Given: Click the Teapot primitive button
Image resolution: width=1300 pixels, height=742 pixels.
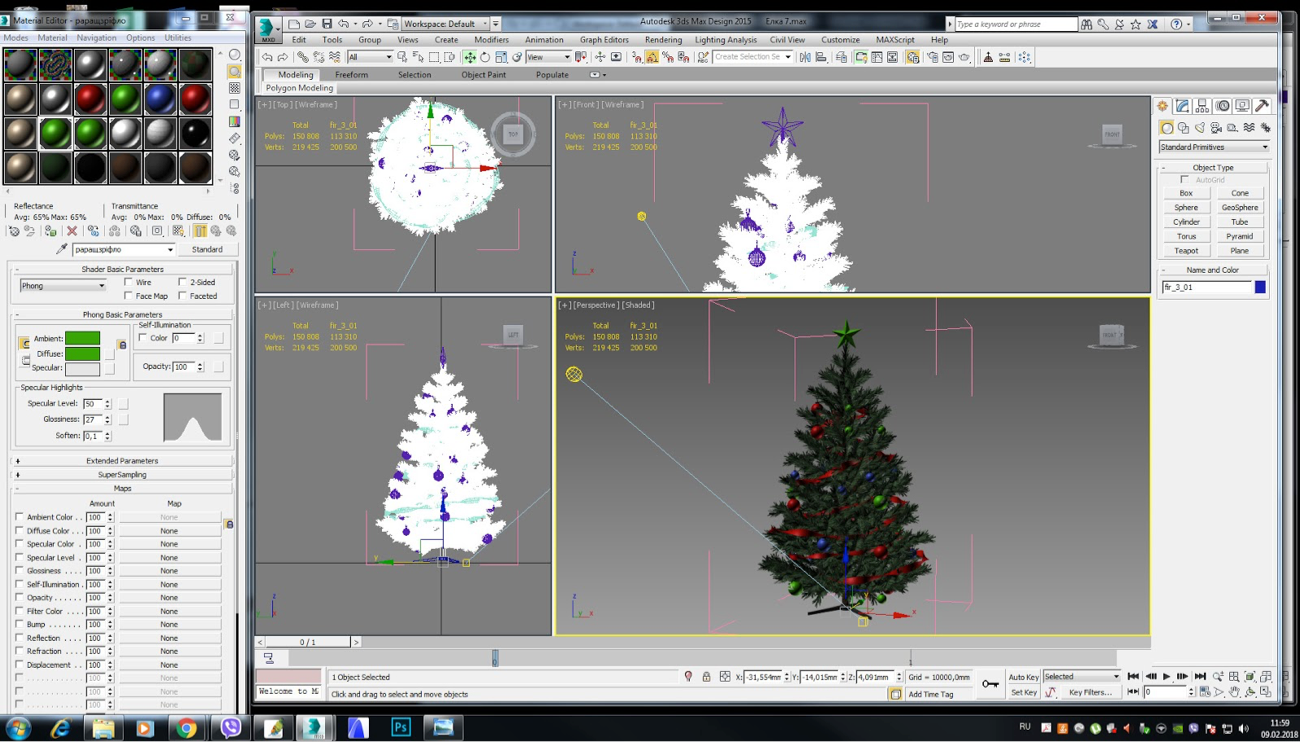Looking at the screenshot, I should [x=1186, y=251].
